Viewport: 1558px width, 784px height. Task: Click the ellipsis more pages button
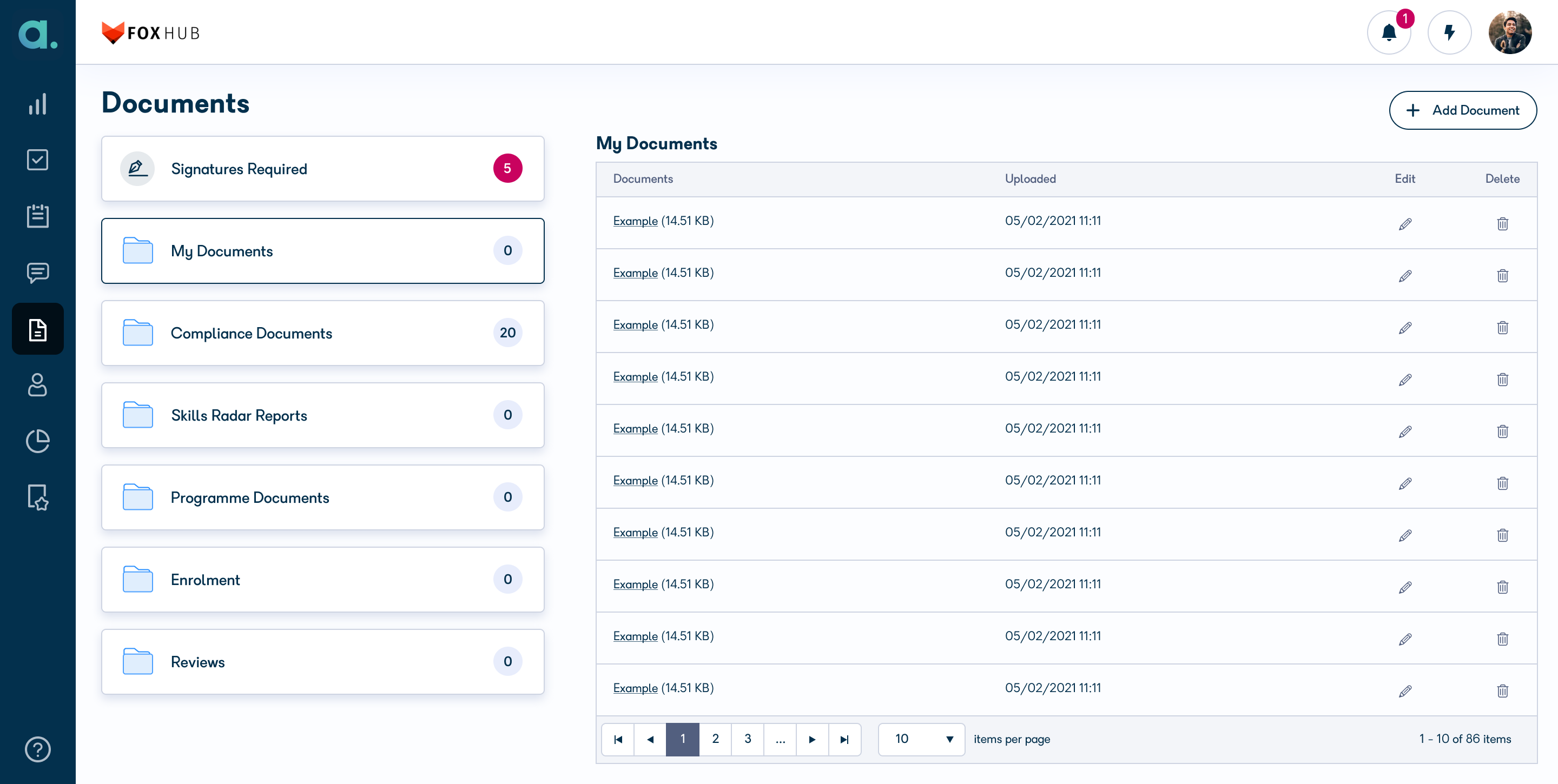[x=780, y=739]
